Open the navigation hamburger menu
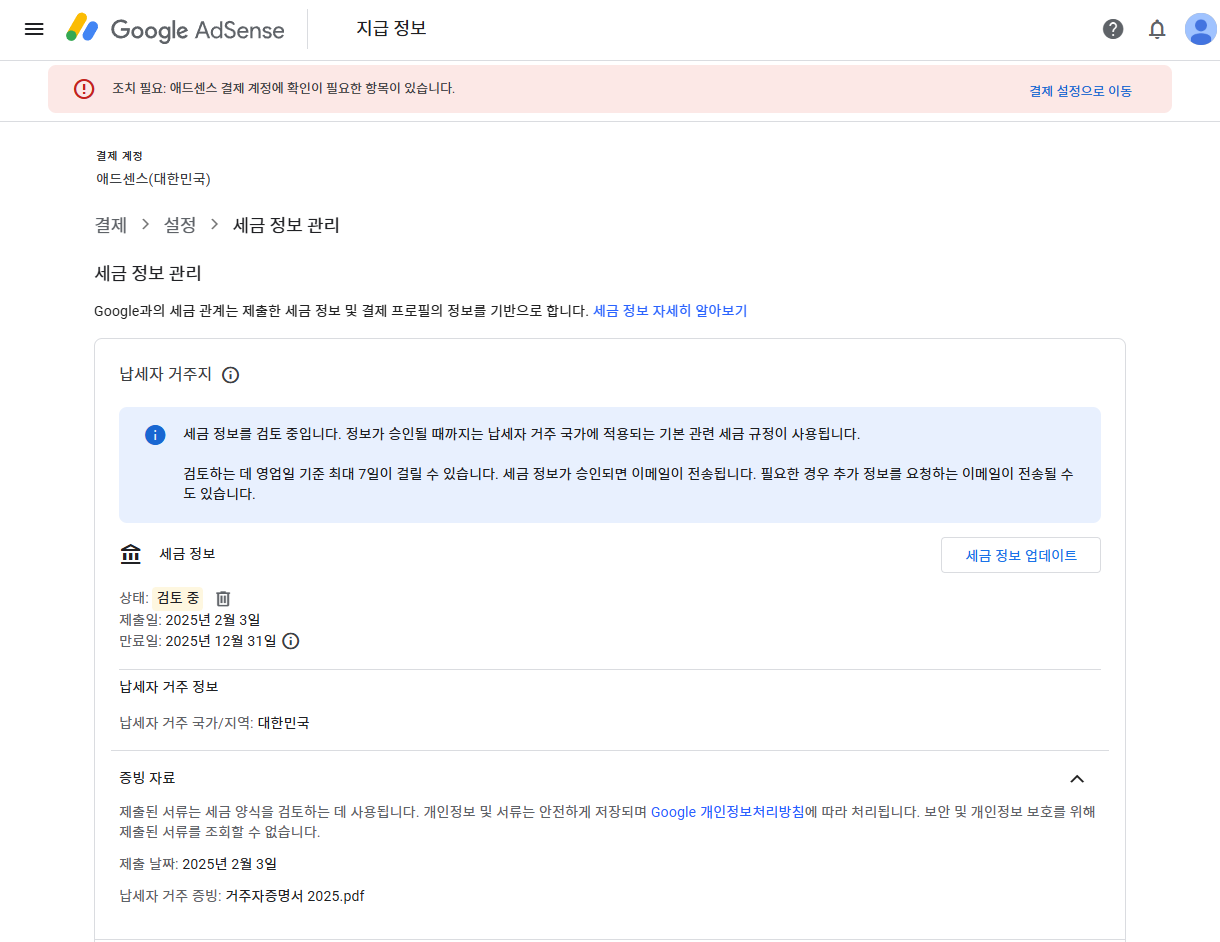 [33, 29]
